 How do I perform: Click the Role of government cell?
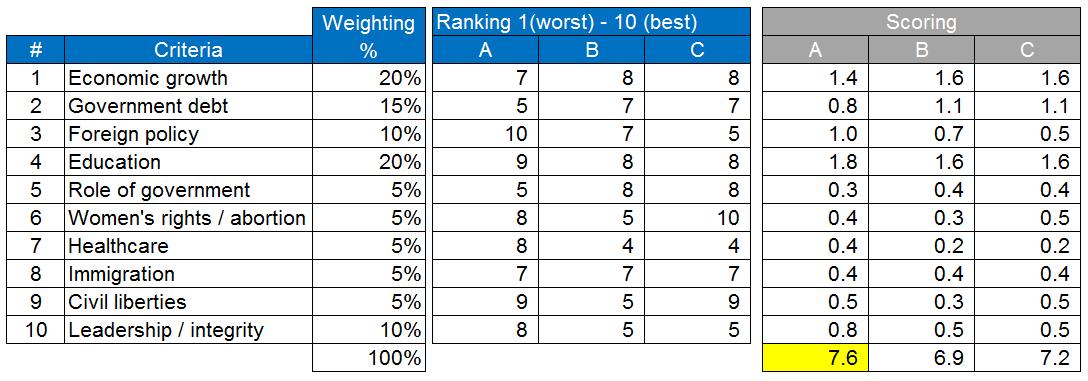[x=188, y=190]
